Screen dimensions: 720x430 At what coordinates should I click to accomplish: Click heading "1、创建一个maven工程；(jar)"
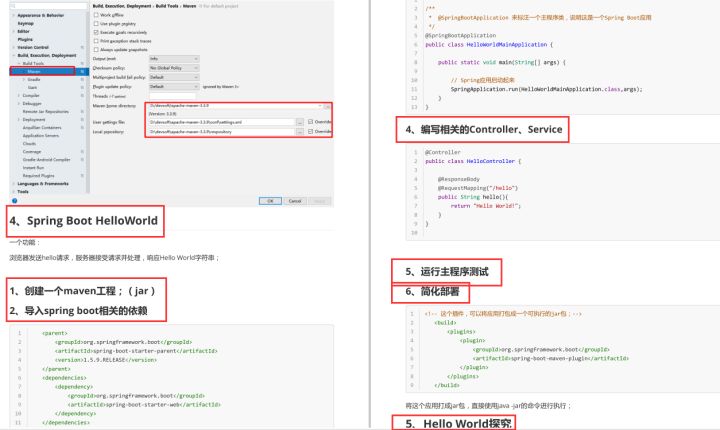pos(82,291)
